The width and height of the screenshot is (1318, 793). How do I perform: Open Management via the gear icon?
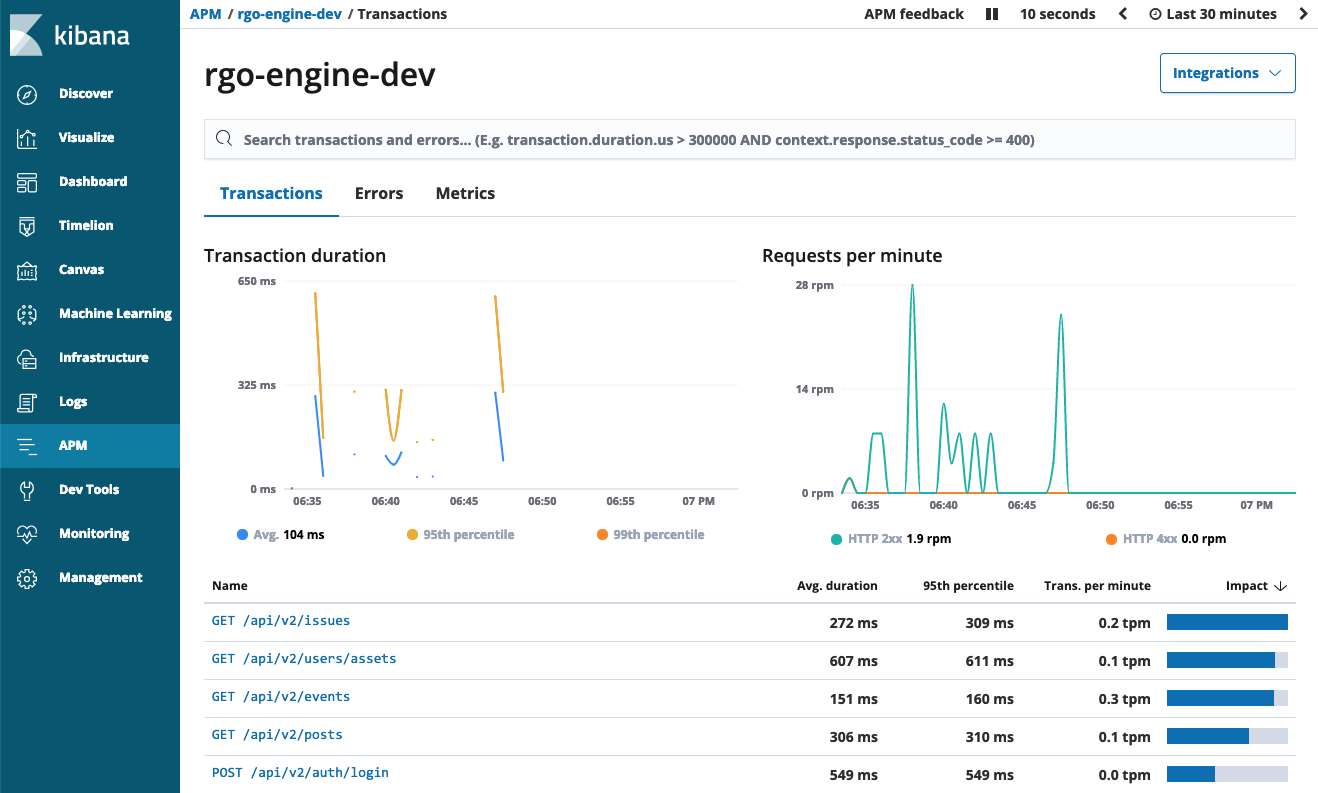coord(27,578)
